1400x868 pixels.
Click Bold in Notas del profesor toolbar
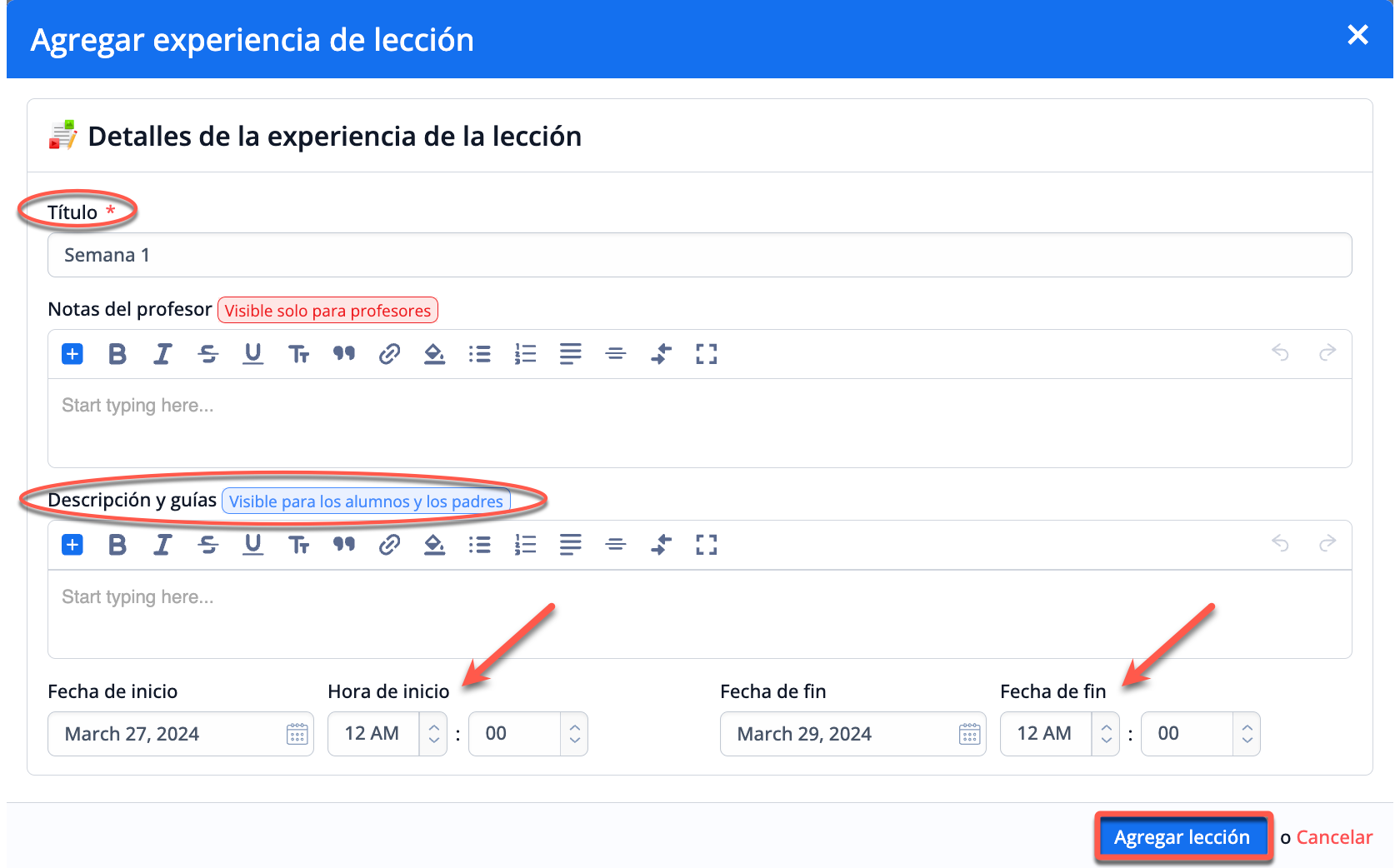pyautogui.click(x=117, y=354)
